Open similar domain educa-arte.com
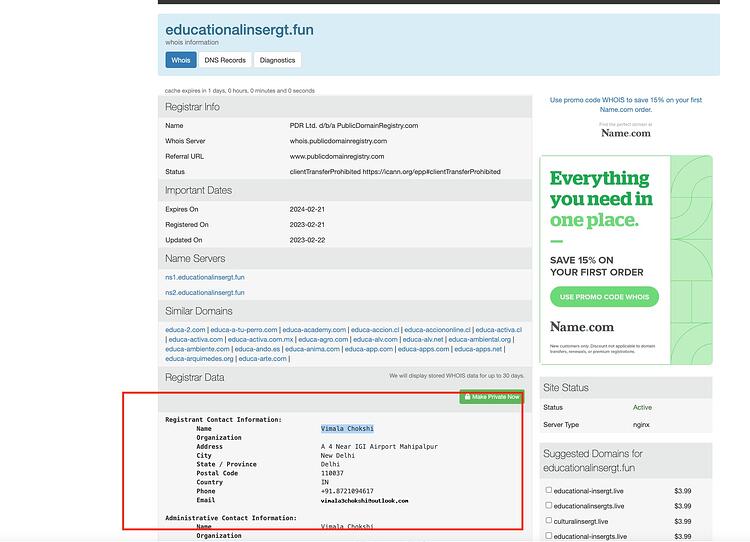 262,358
